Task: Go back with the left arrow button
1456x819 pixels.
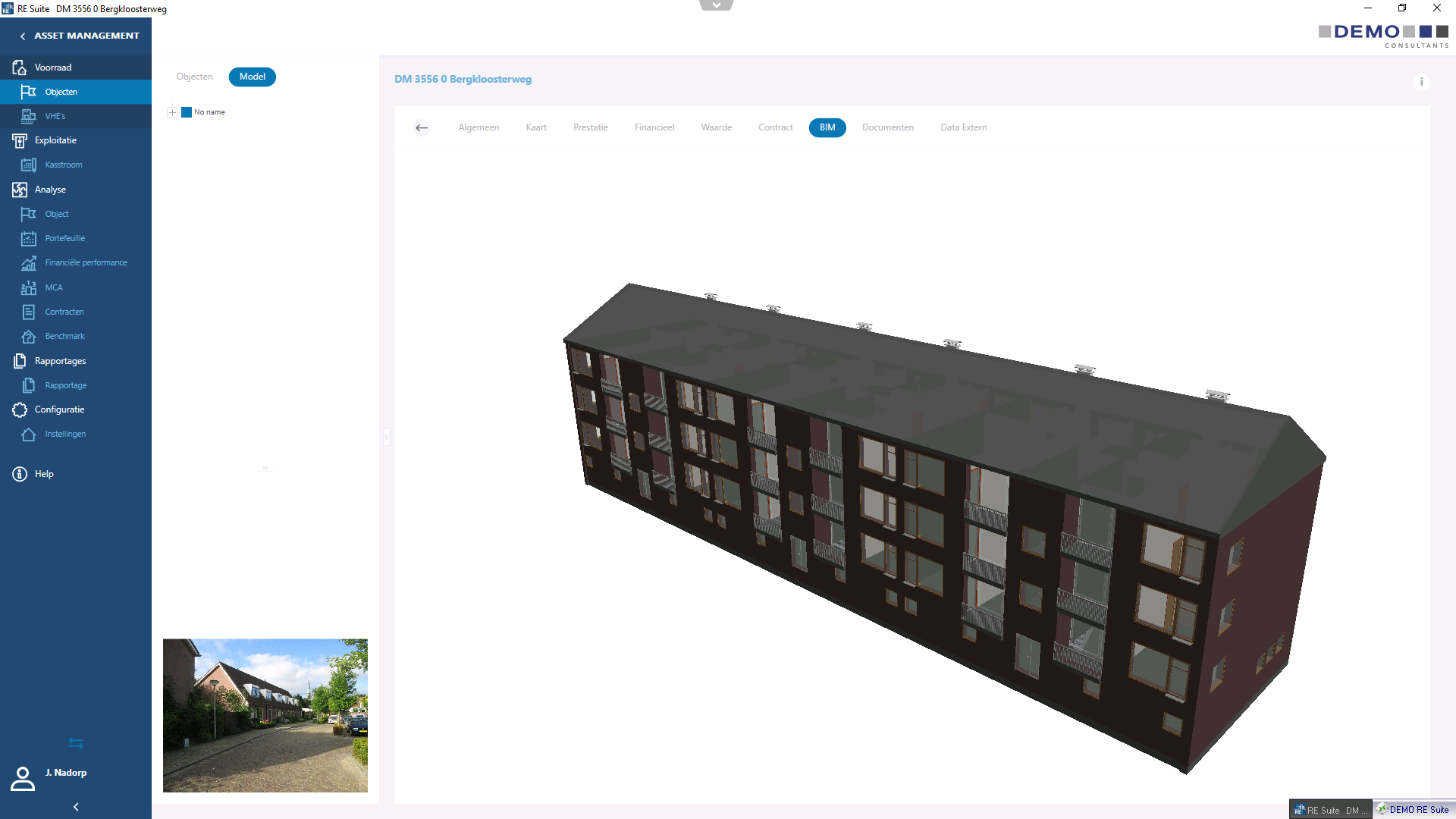Action: 422,127
